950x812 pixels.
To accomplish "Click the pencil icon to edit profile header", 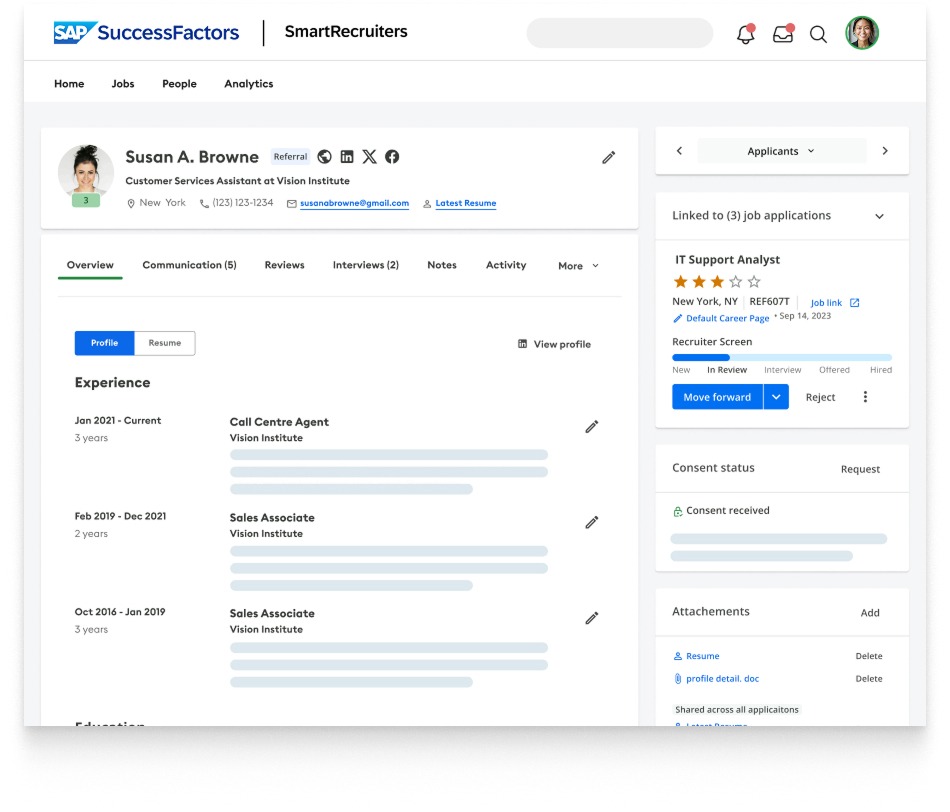I will point(609,157).
